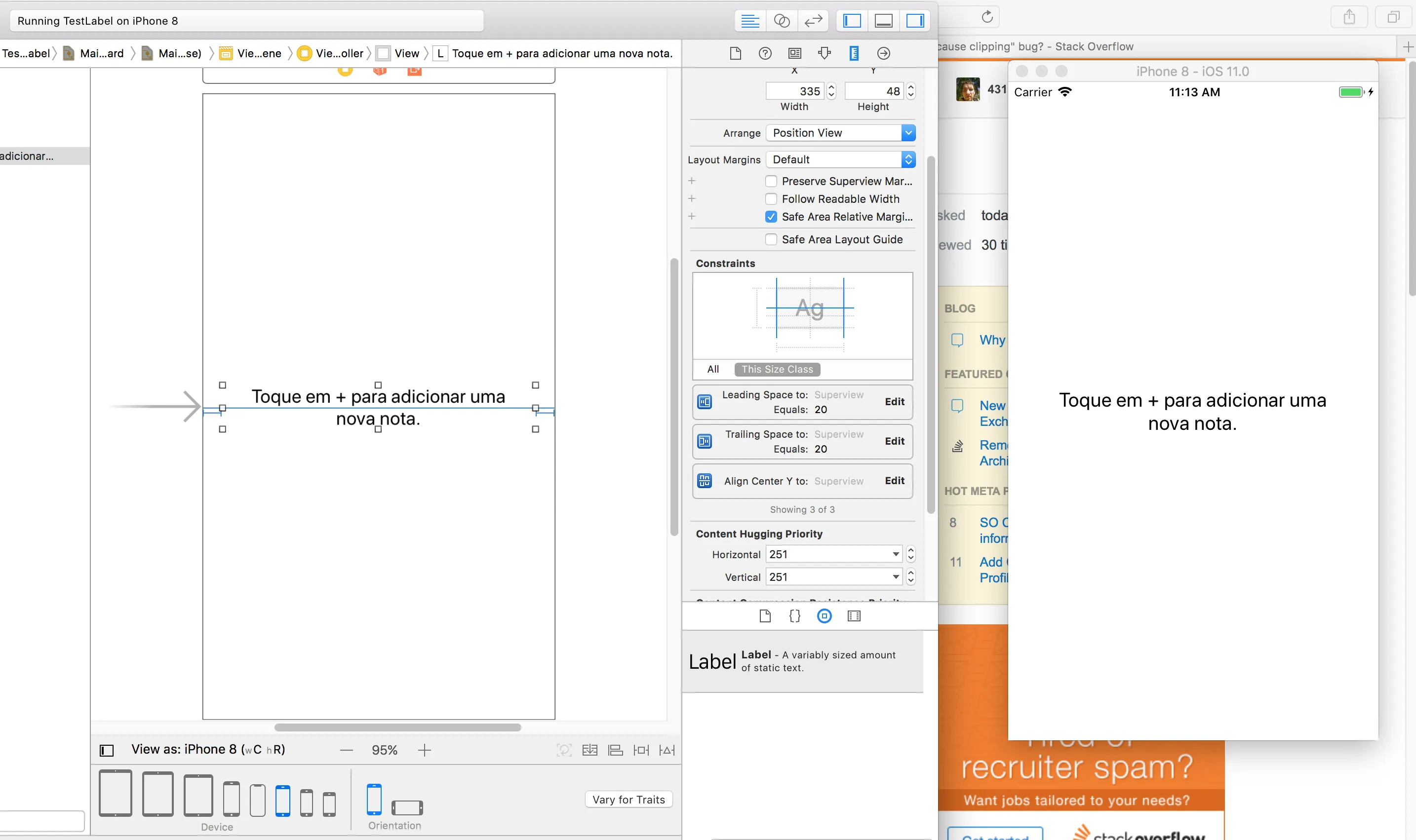The width and height of the screenshot is (1416, 840).
Task: Open the Quick Help inspector icon
Action: coord(765,53)
